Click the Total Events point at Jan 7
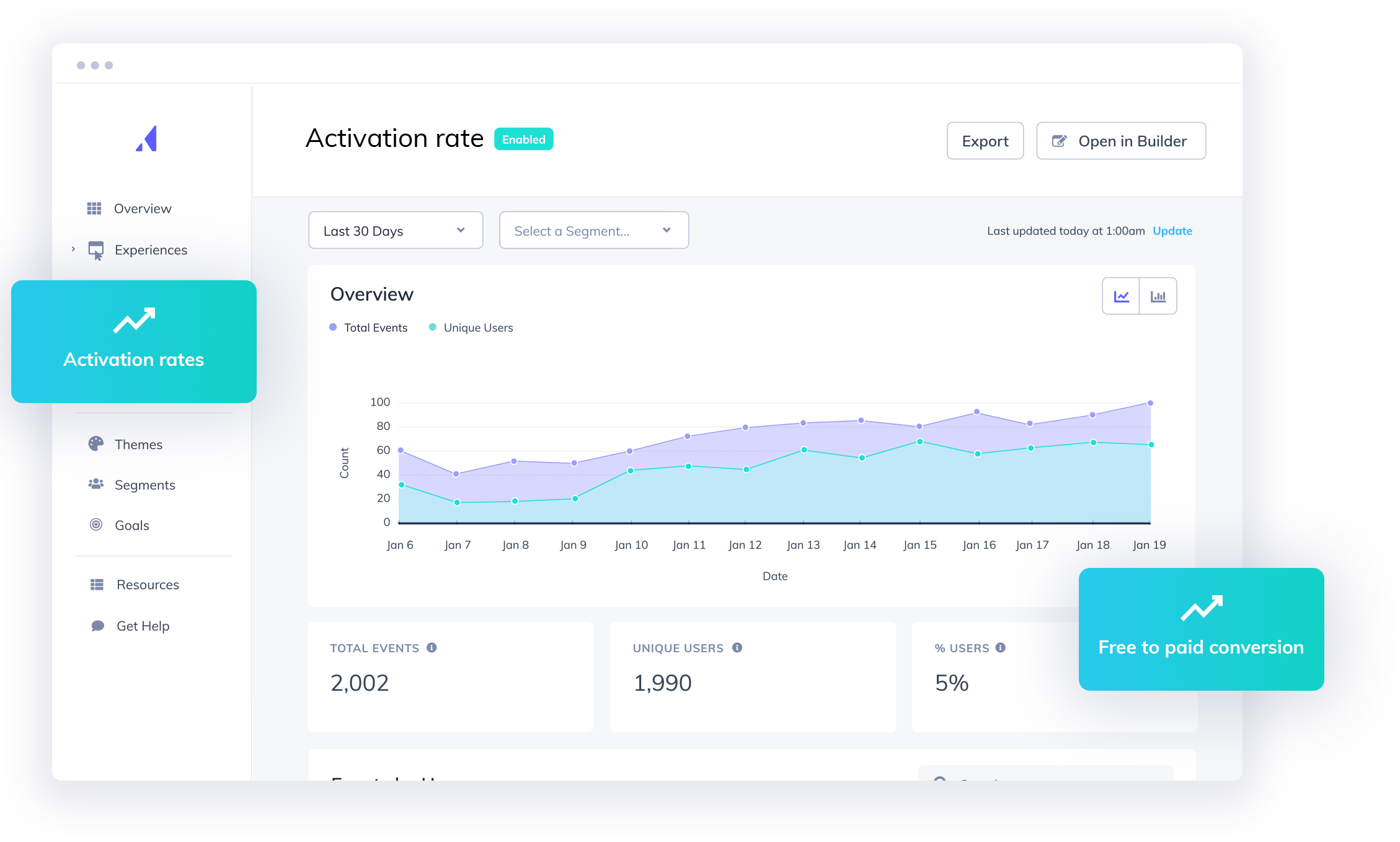The height and width of the screenshot is (842, 1400). [456, 474]
